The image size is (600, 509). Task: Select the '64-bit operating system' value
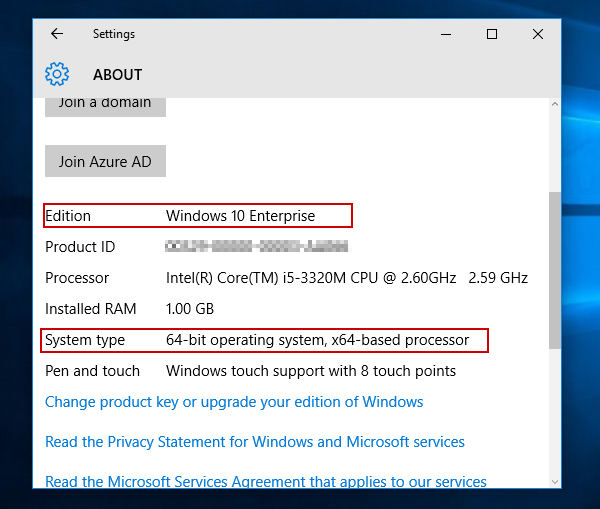317,340
